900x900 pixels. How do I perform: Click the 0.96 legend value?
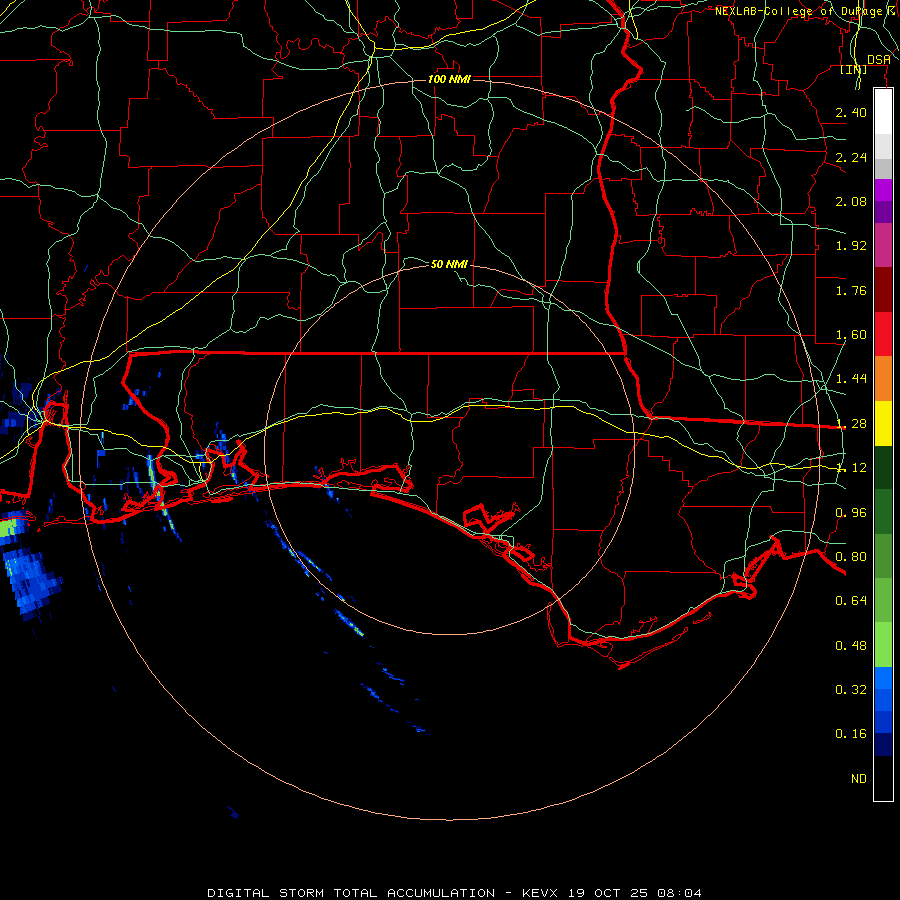coord(851,513)
